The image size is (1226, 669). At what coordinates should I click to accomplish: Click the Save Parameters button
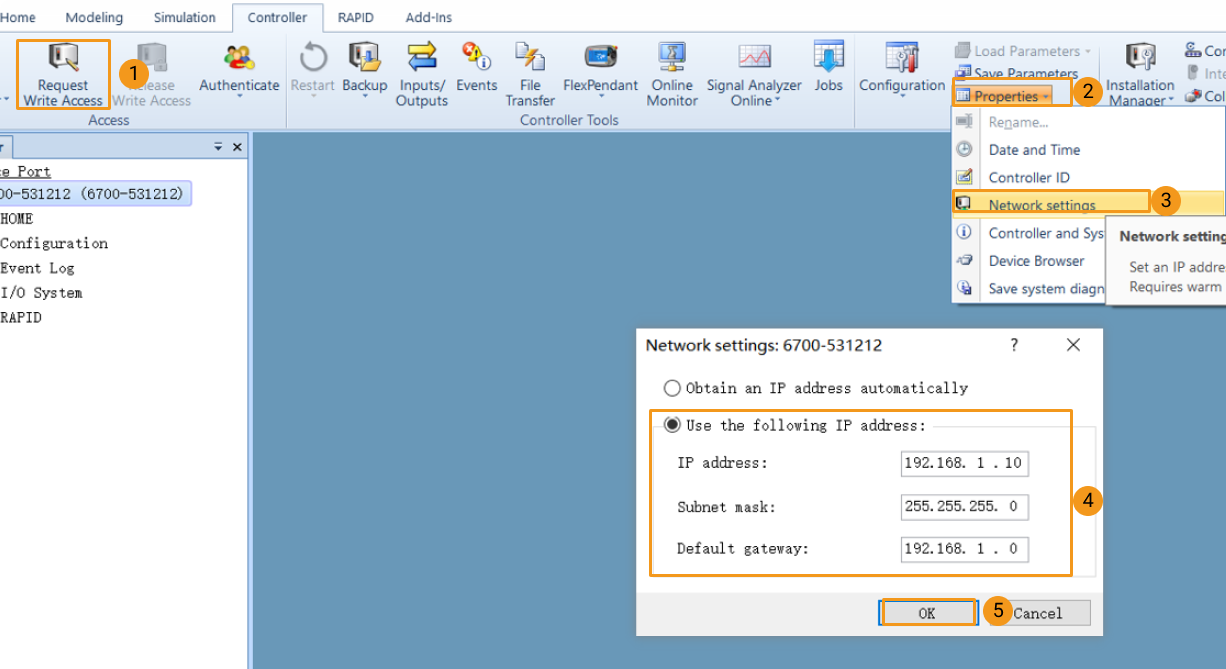pos(1016,73)
